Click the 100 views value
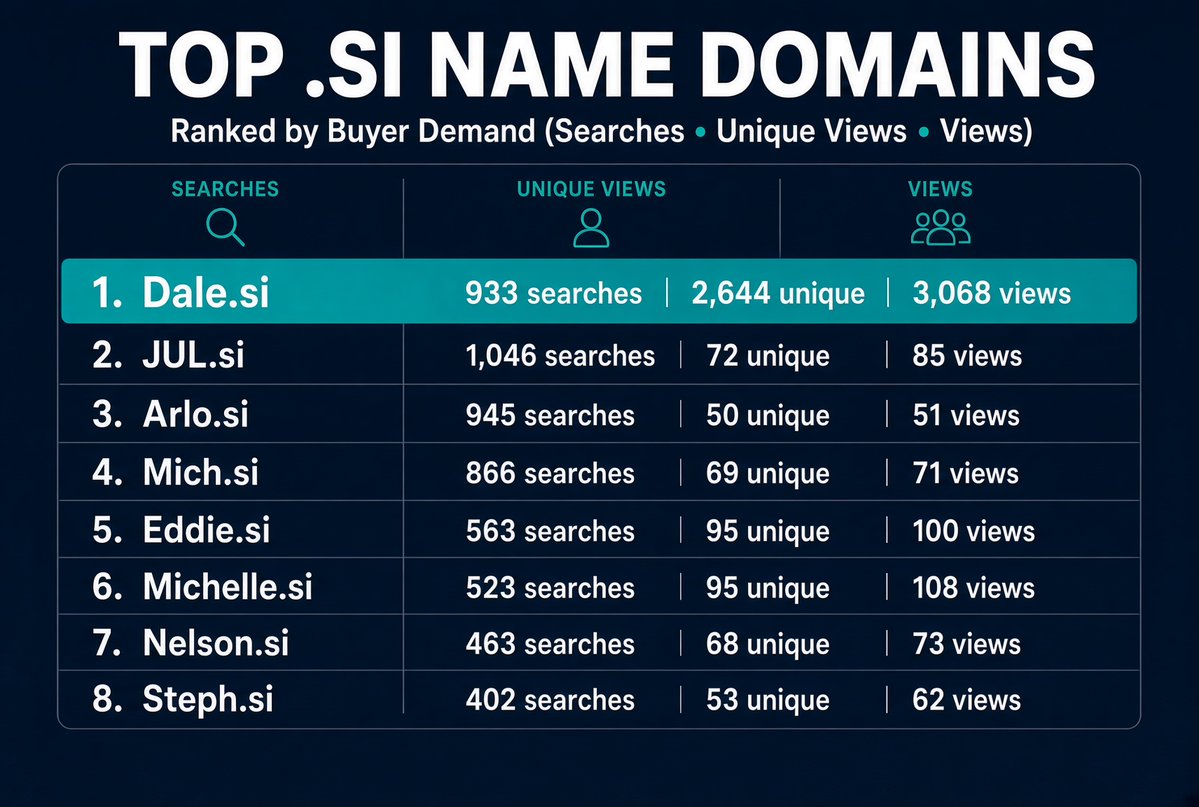The width and height of the screenshot is (1199, 807). coord(973,531)
